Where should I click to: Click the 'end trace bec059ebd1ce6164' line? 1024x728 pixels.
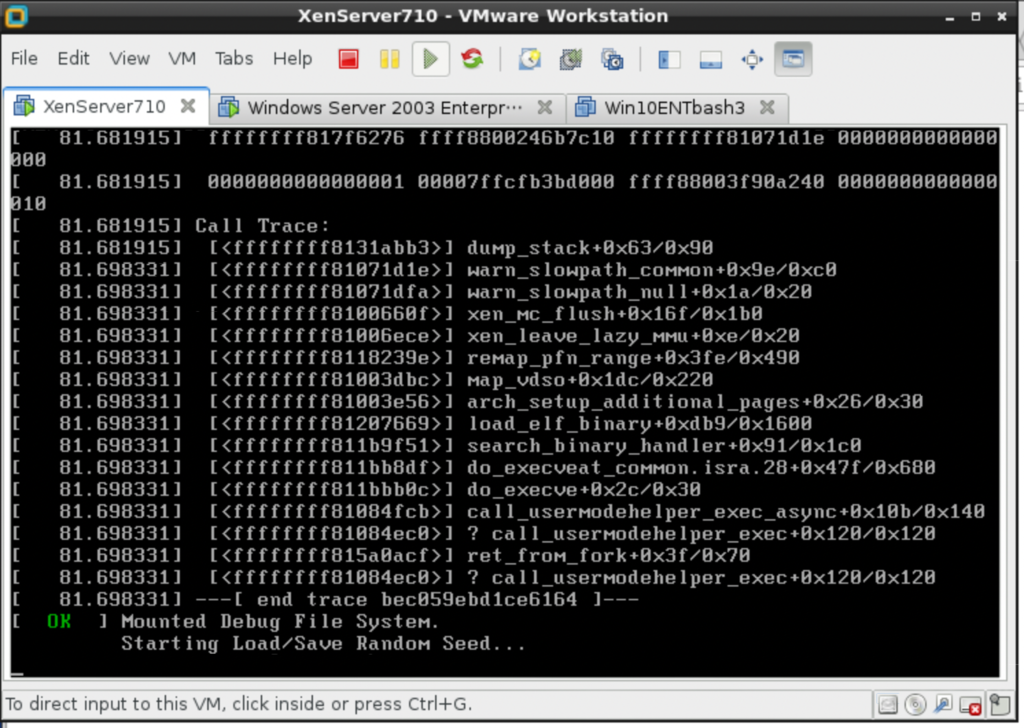pyautogui.click(x=417, y=599)
